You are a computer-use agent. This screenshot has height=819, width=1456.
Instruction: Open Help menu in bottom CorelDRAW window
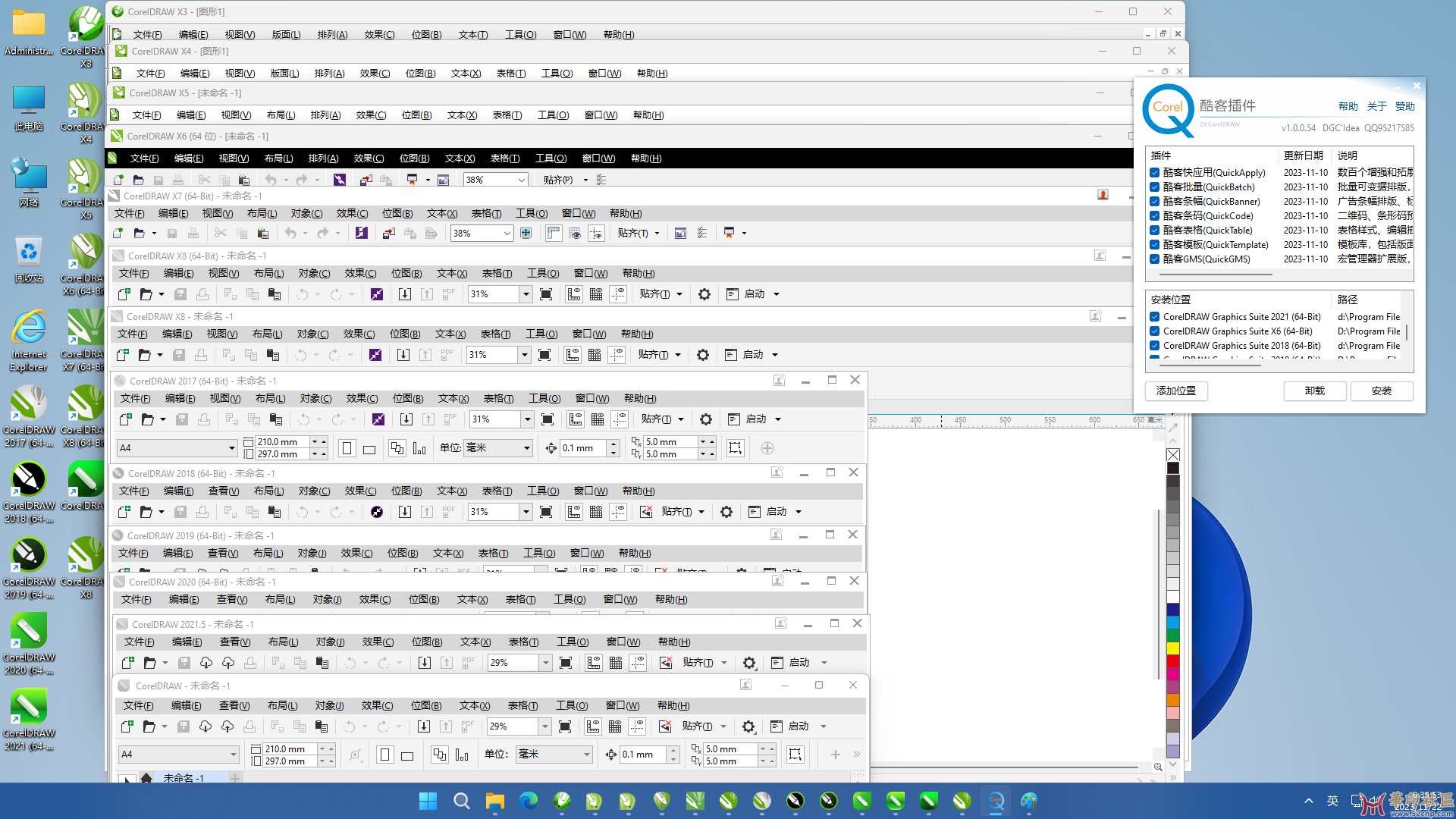coord(673,706)
